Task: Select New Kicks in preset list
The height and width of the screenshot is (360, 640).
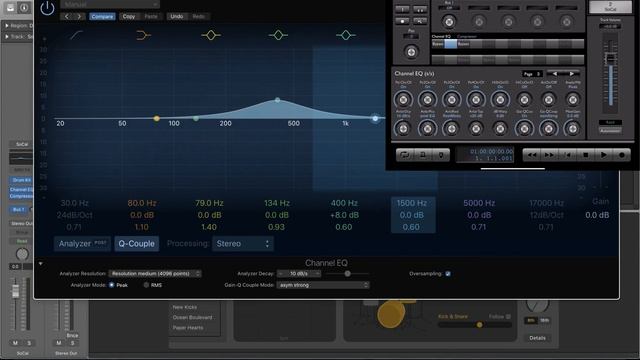Action: point(184,307)
